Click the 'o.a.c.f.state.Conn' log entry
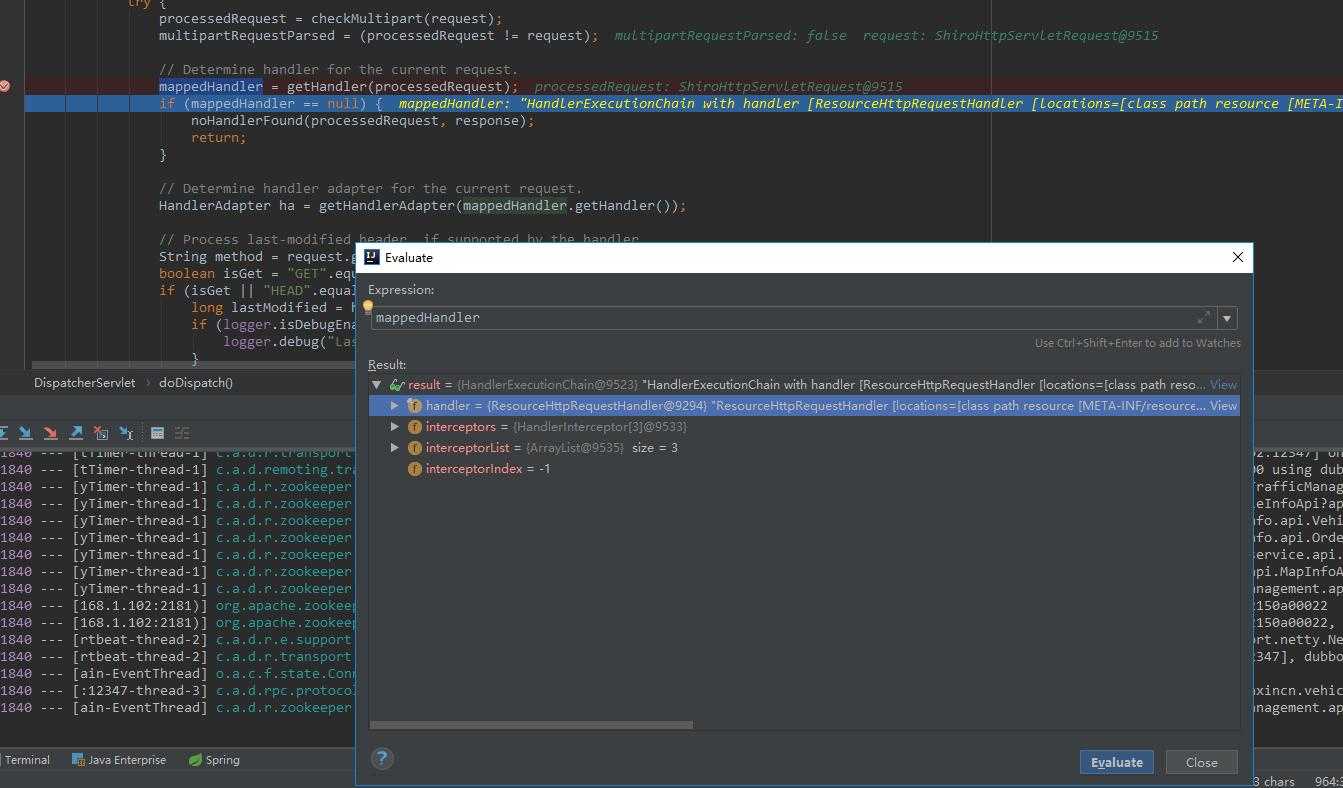 (285, 674)
